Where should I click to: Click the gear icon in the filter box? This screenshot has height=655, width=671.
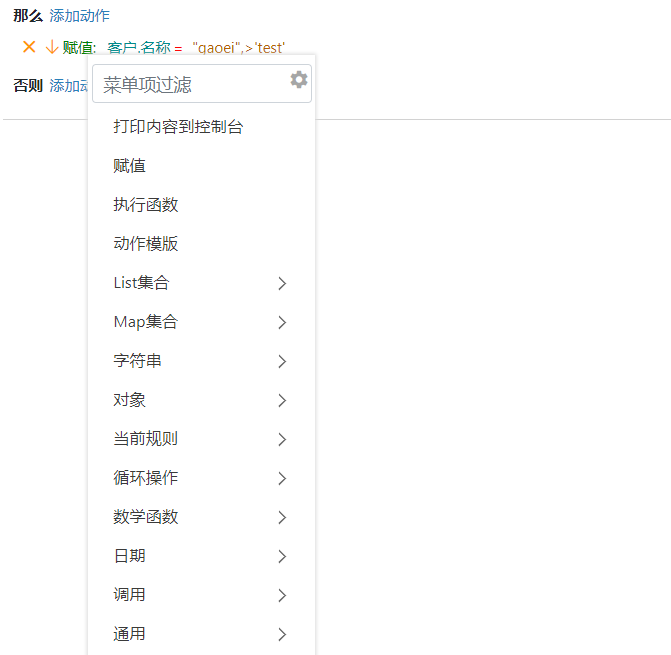click(x=298, y=80)
